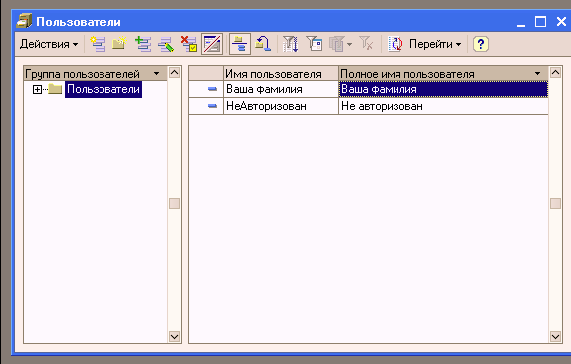Click the Set deletion mark icon
Image resolution: width=571 pixels, height=364 pixels.
(189, 44)
